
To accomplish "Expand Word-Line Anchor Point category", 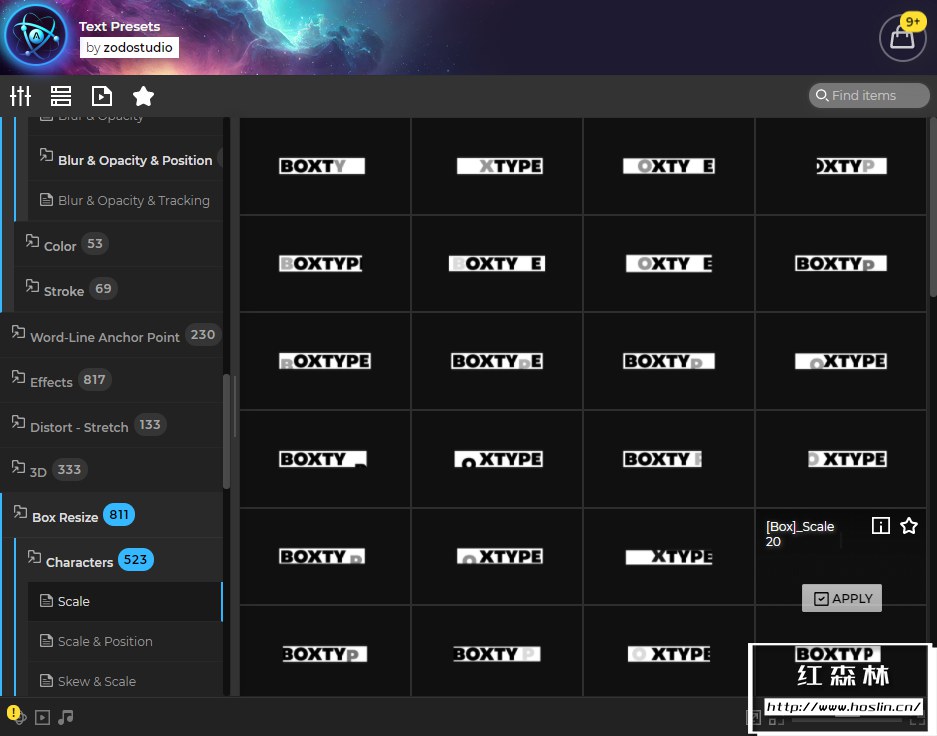I will [x=112, y=336].
